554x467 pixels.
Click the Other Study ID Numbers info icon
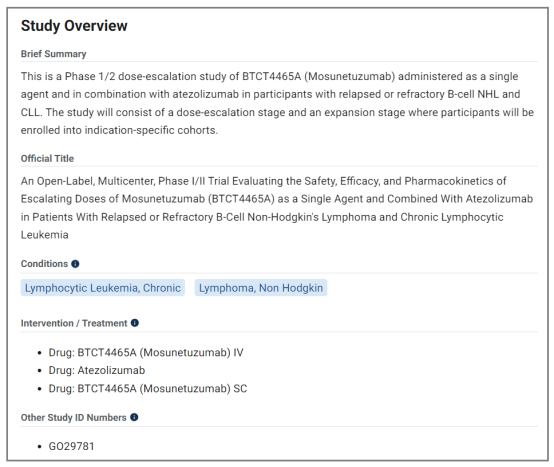point(134,417)
